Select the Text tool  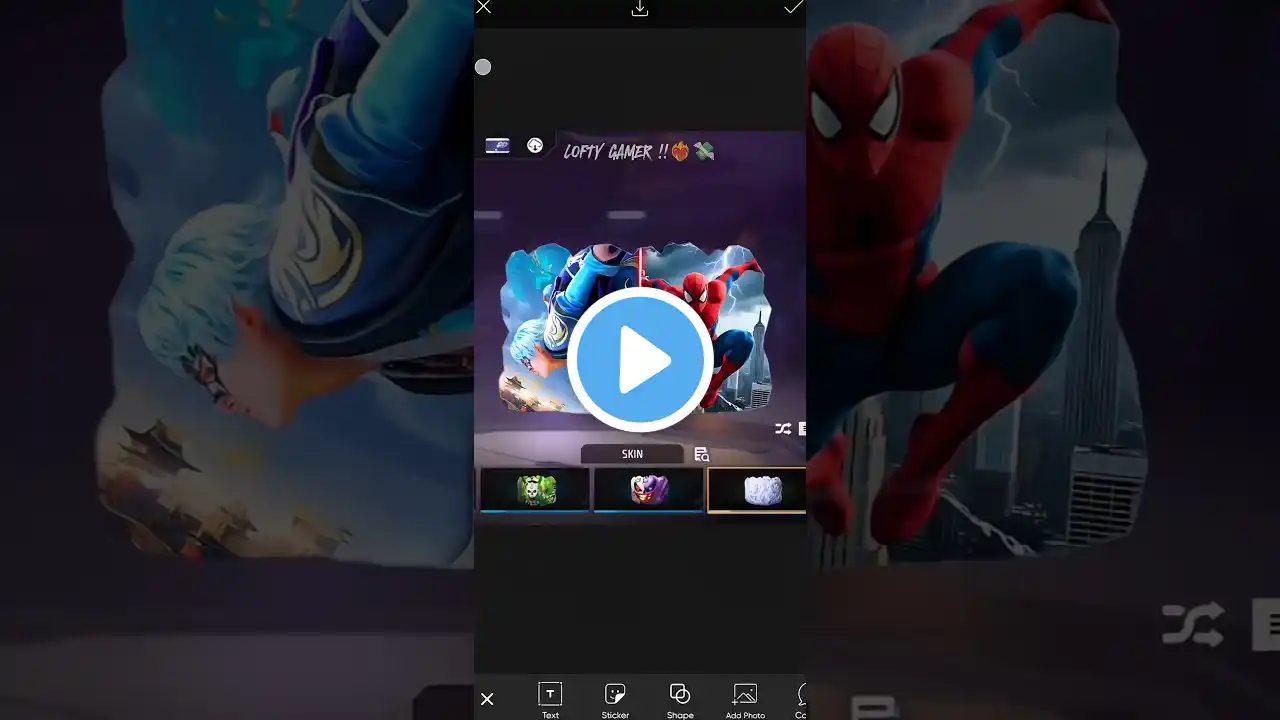(x=550, y=700)
